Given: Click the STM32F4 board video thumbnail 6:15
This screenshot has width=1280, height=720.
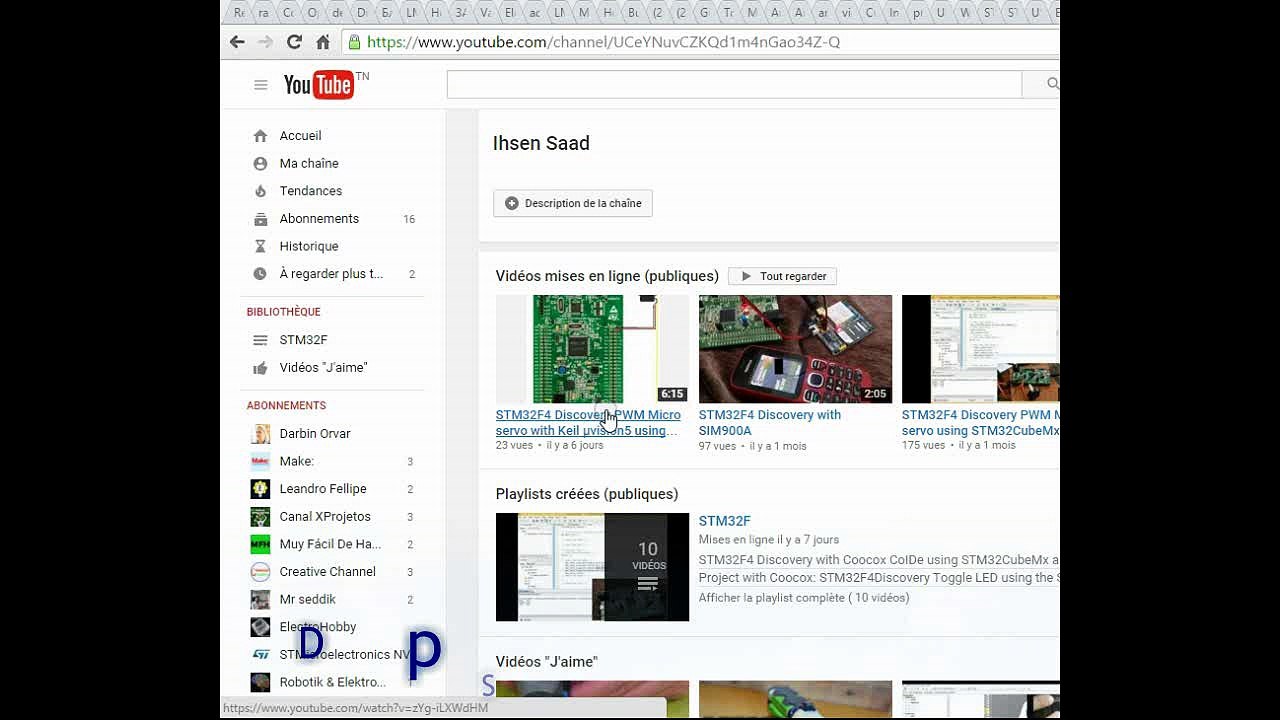Looking at the screenshot, I should [x=592, y=349].
